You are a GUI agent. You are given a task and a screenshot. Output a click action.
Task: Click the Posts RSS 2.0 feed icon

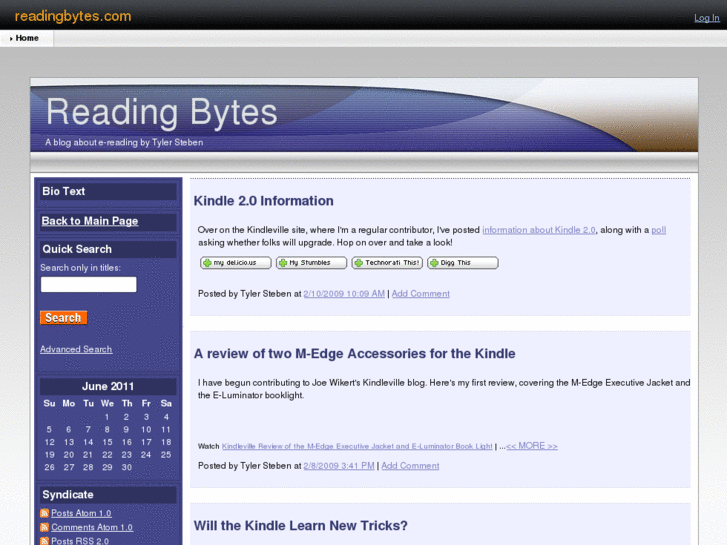(x=45, y=541)
